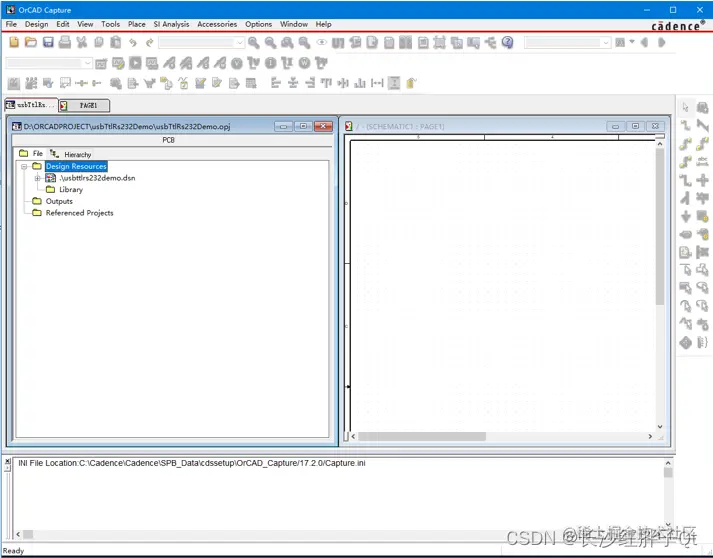Click the Ready status bar text
Image resolution: width=713 pixels, height=558 pixels.
pos(13,551)
